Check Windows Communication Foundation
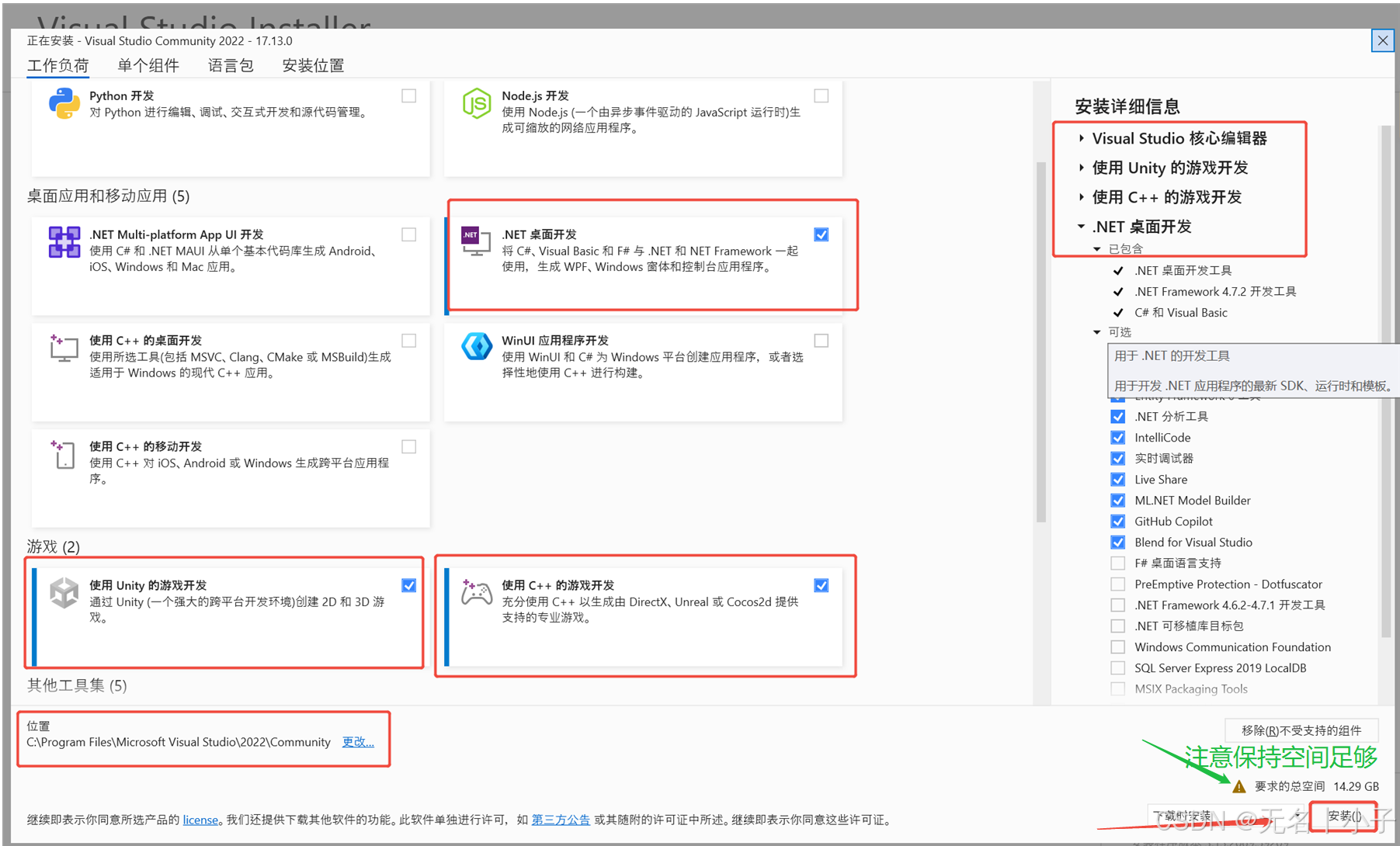1400x846 pixels. [x=1118, y=647]
